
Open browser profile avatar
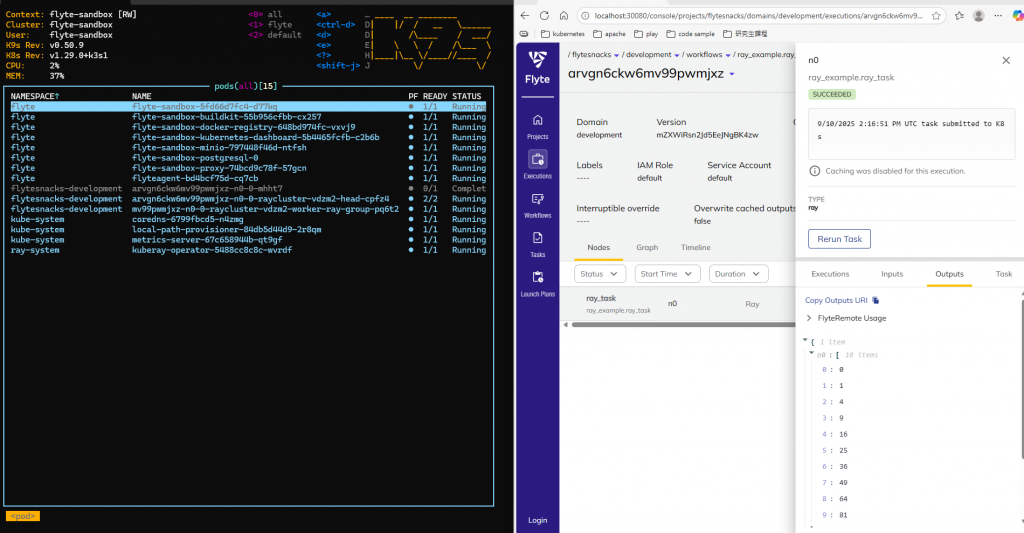pyautogui.click(x=978, y=16)
